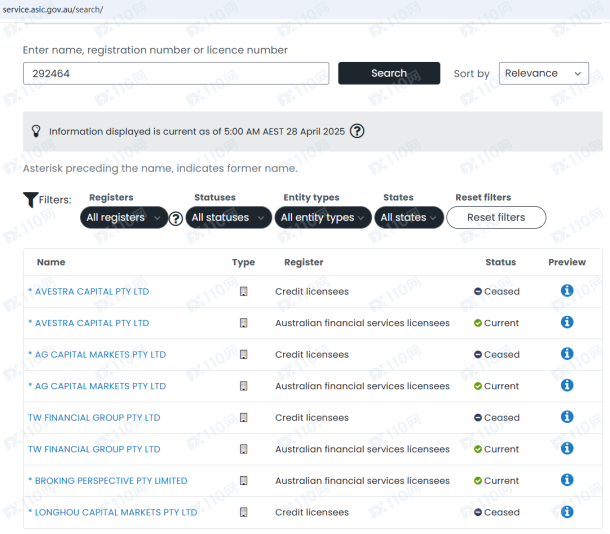Viewport: 610px width, 534px height.
Task: Open AG Capital Markets financial services licensee link
Action: (x=97, y=386)
